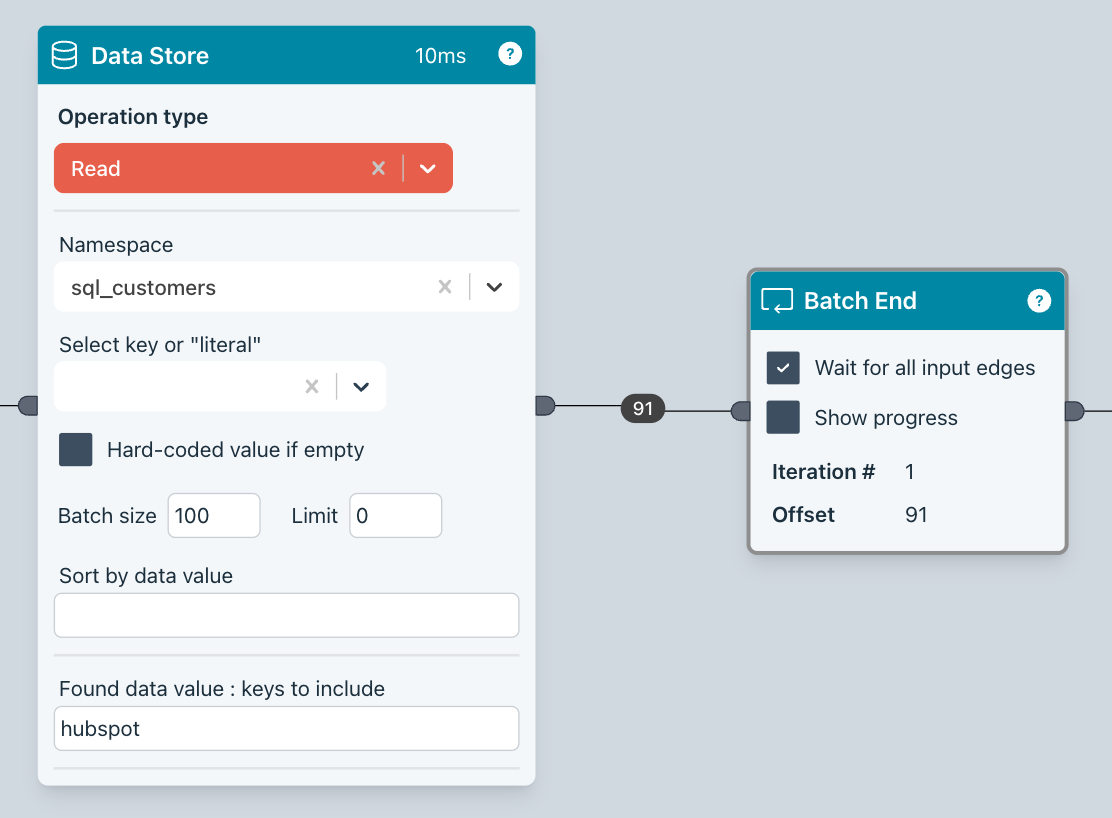Click the Limit input field
Image resolution: width=1112 pixels, height=818 pixels.
coord(395,516)
